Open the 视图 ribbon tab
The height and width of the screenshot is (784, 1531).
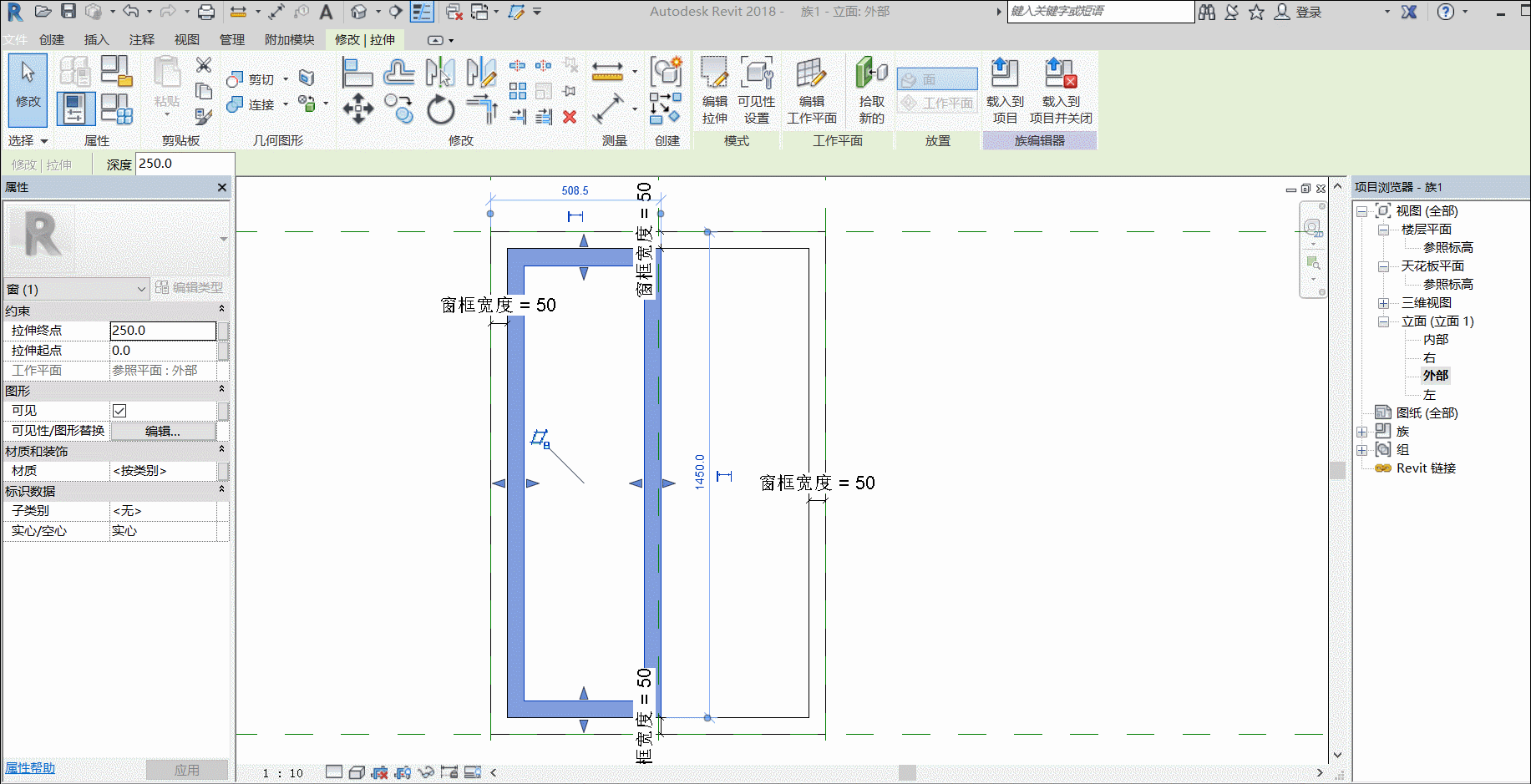point(187,39)
